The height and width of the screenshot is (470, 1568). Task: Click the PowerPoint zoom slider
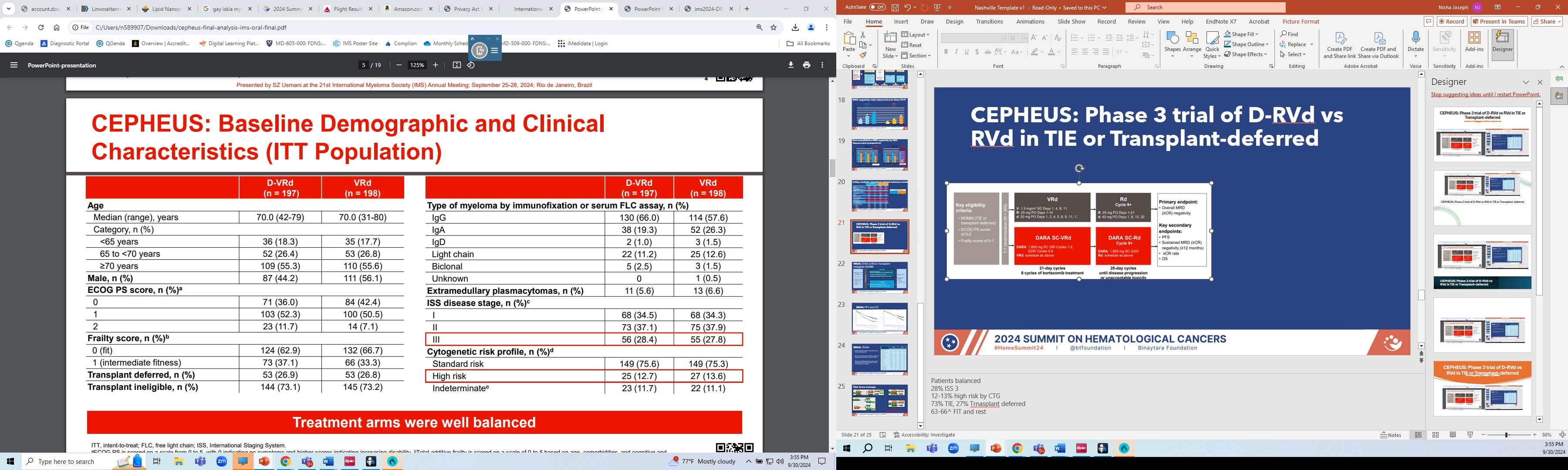[1508, 435]
